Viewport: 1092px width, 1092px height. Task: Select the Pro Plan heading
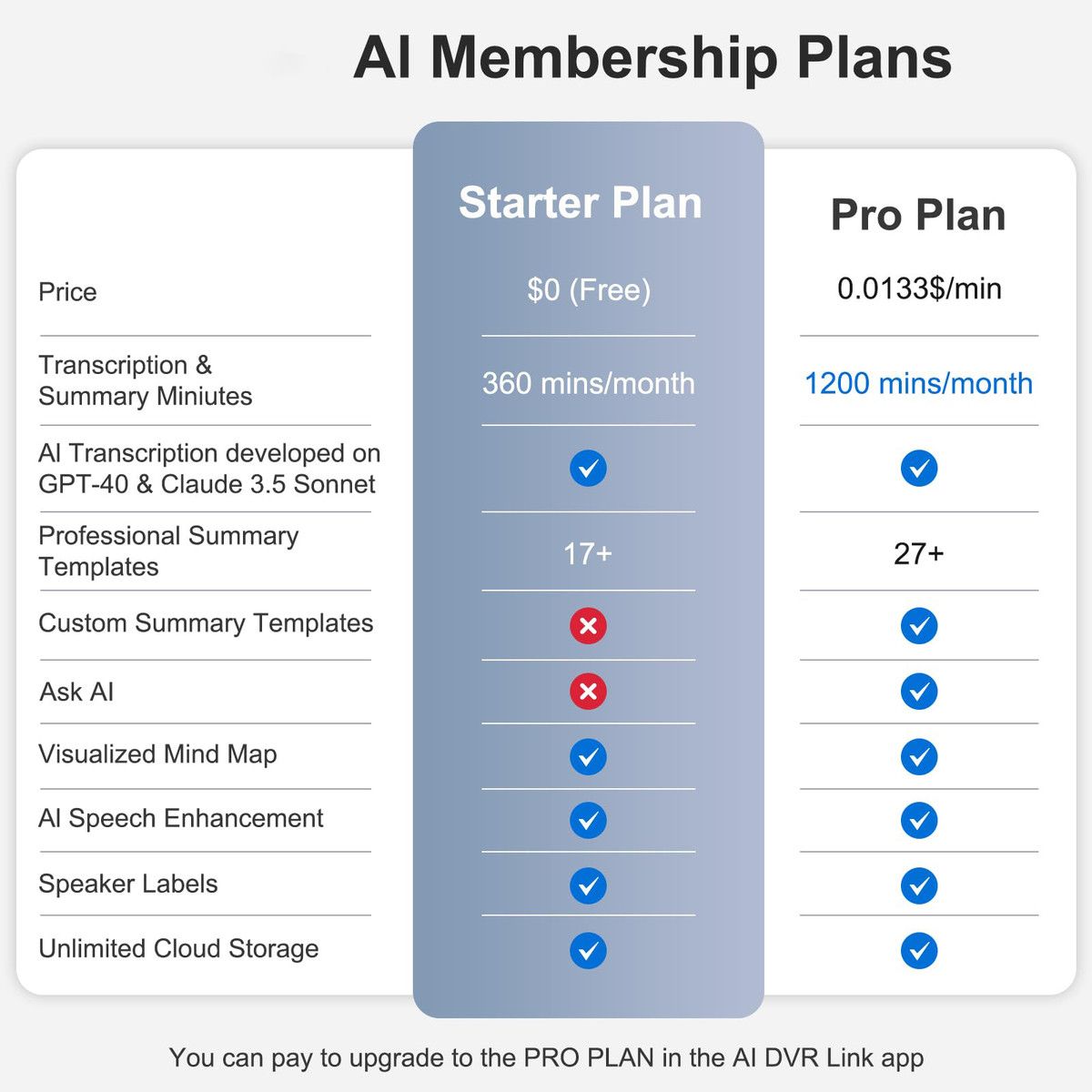(x=918, y=216)
